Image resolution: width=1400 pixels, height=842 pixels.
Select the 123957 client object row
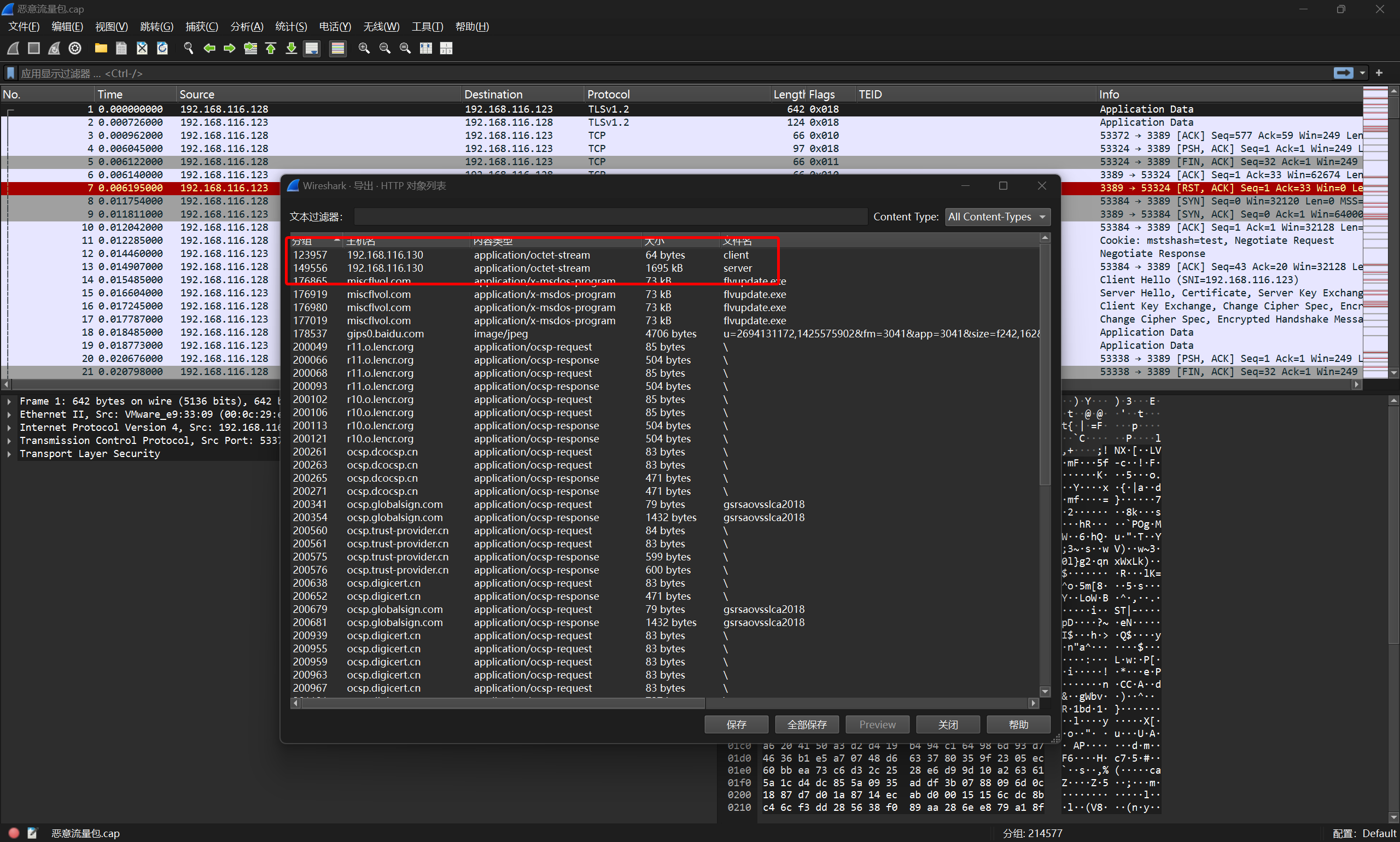(x=664, y=255)
